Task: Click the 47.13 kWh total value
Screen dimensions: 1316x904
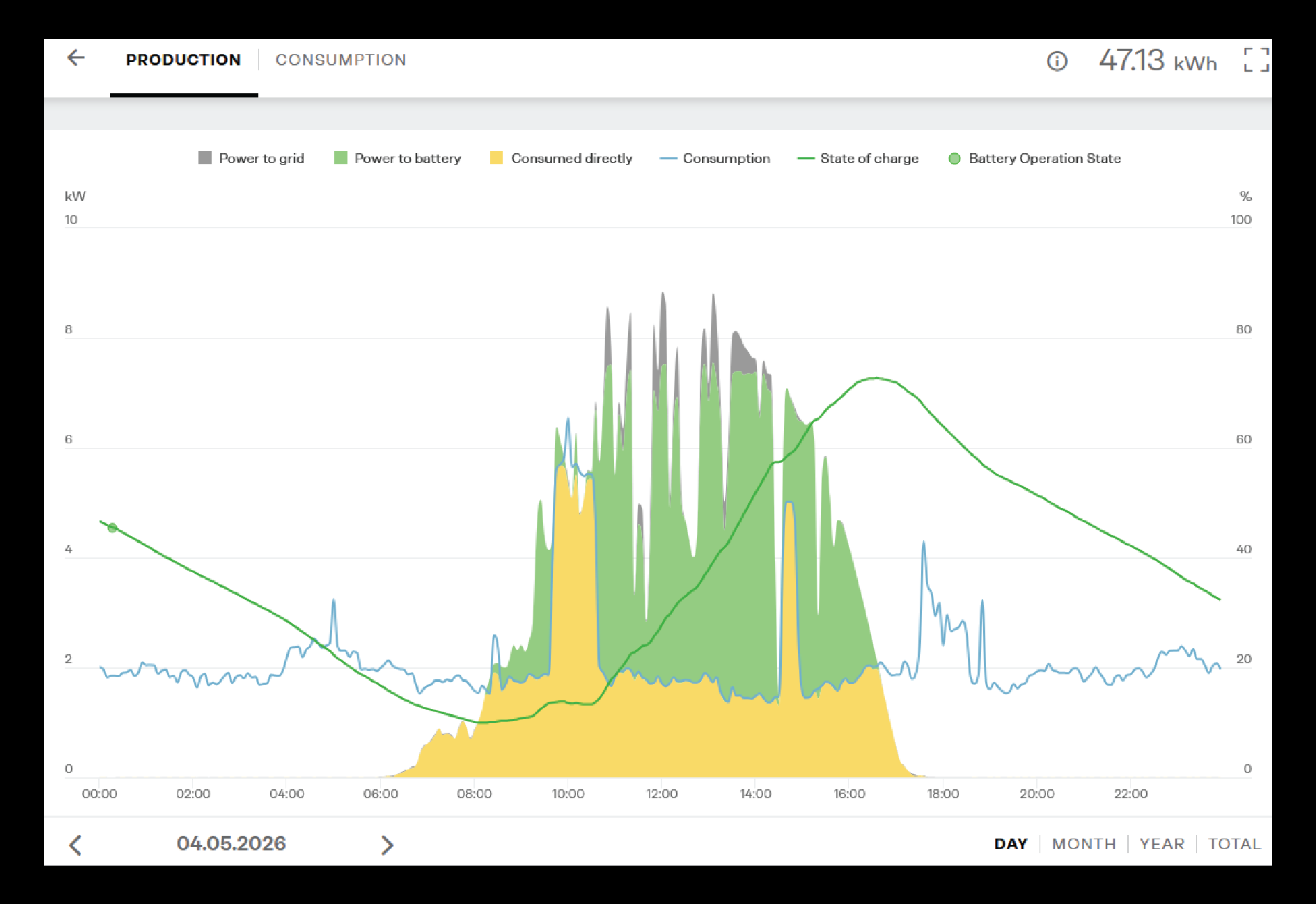Action: 1158,61
